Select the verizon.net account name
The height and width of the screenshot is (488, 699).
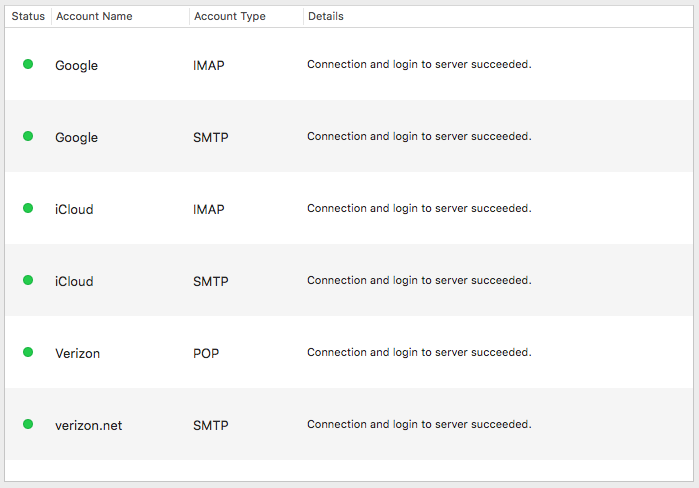coord(88,426)
